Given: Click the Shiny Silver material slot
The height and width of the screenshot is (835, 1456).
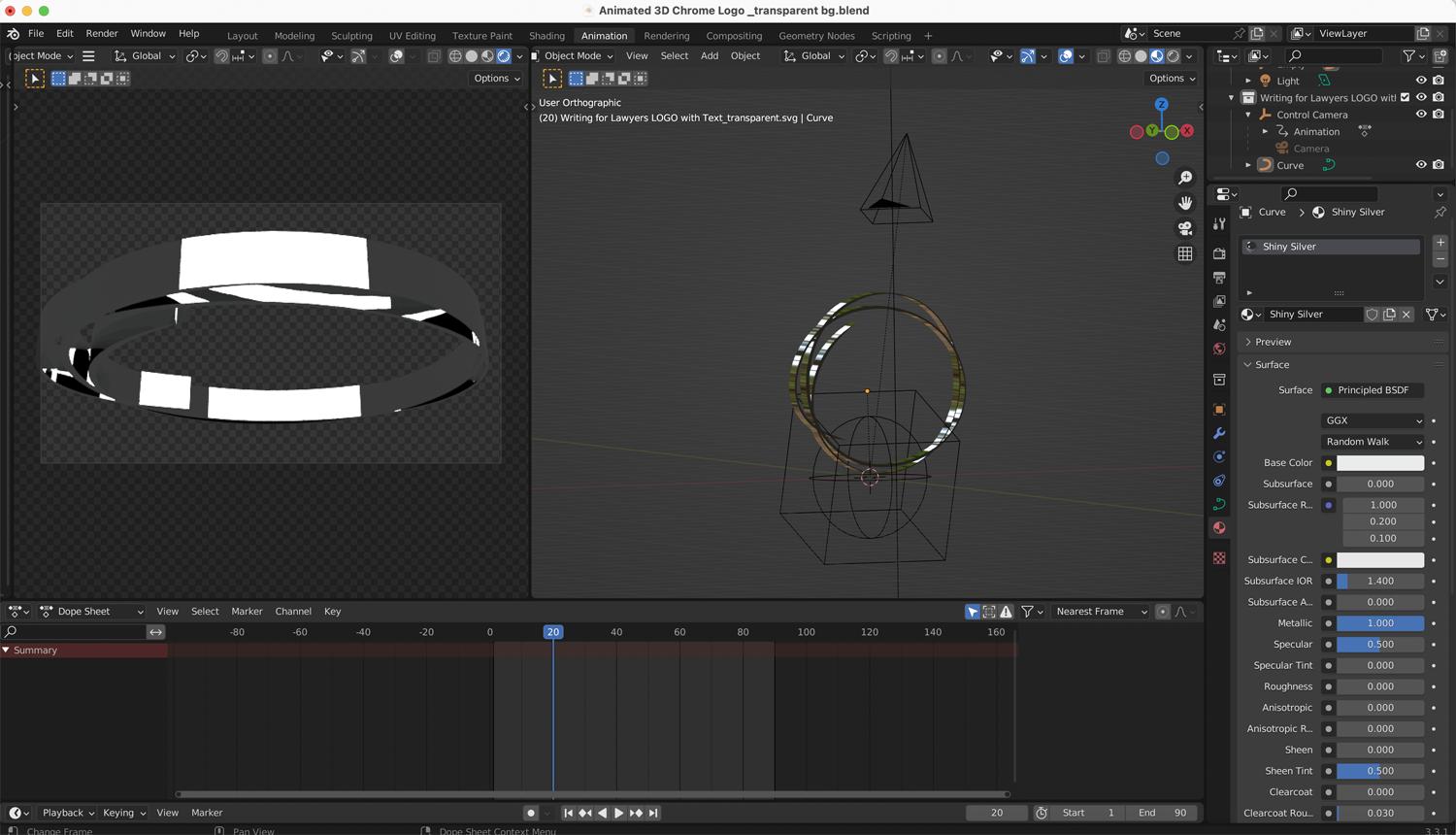Looking at the screenshot, I should pos(1330,246).
